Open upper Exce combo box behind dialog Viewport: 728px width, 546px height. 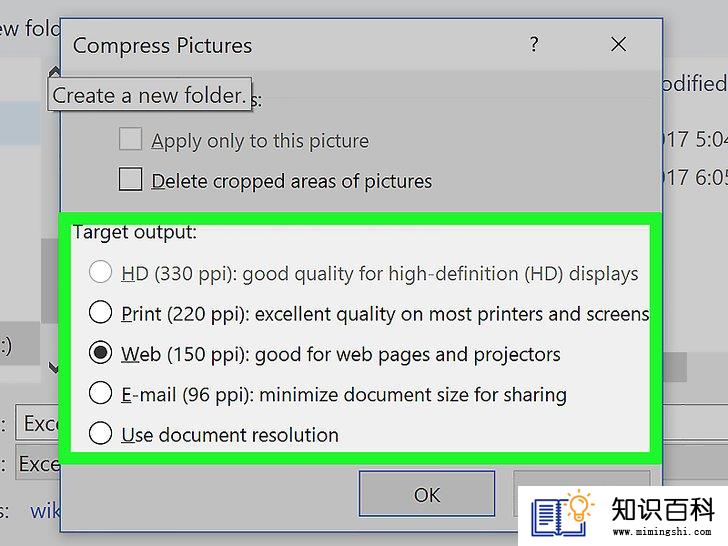(x=38, y=423)
